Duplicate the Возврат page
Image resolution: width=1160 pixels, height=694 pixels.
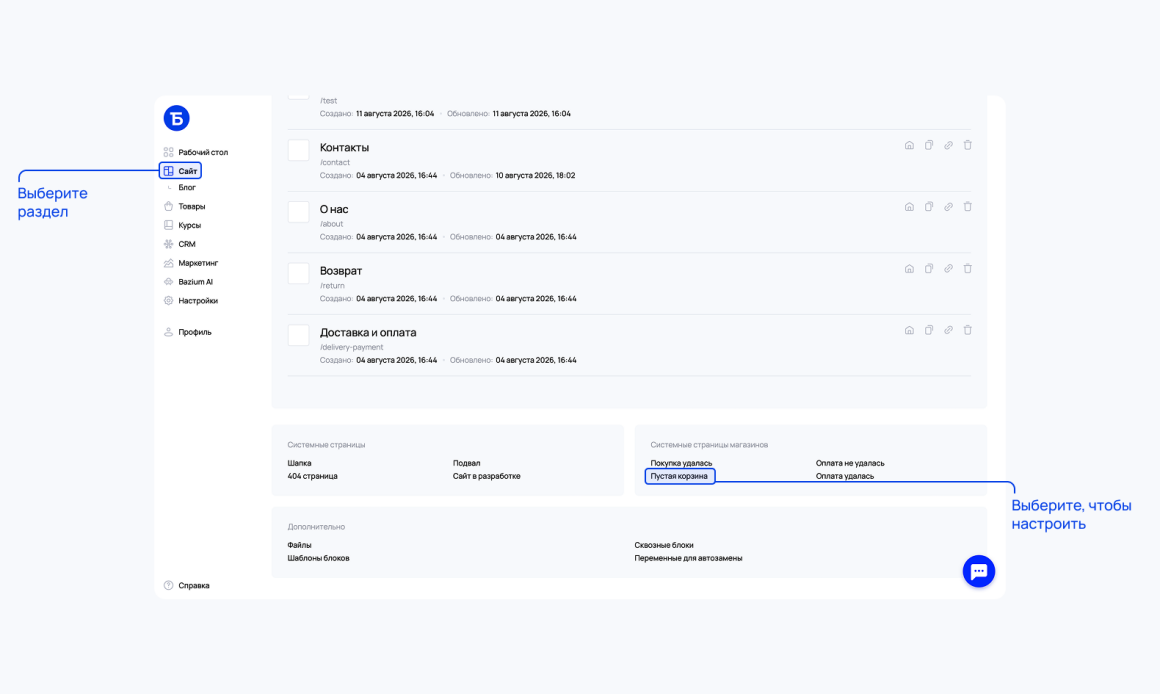tap(928, 269)
